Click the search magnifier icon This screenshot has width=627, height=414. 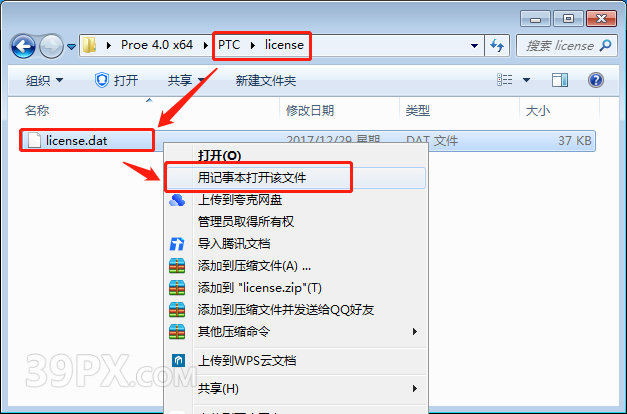point(605,46)
